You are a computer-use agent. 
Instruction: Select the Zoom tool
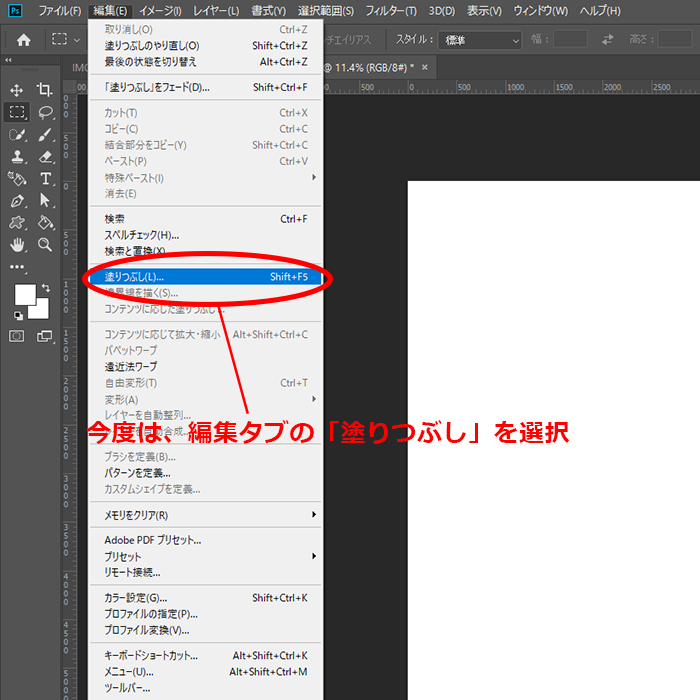click(x=45, y=244)
